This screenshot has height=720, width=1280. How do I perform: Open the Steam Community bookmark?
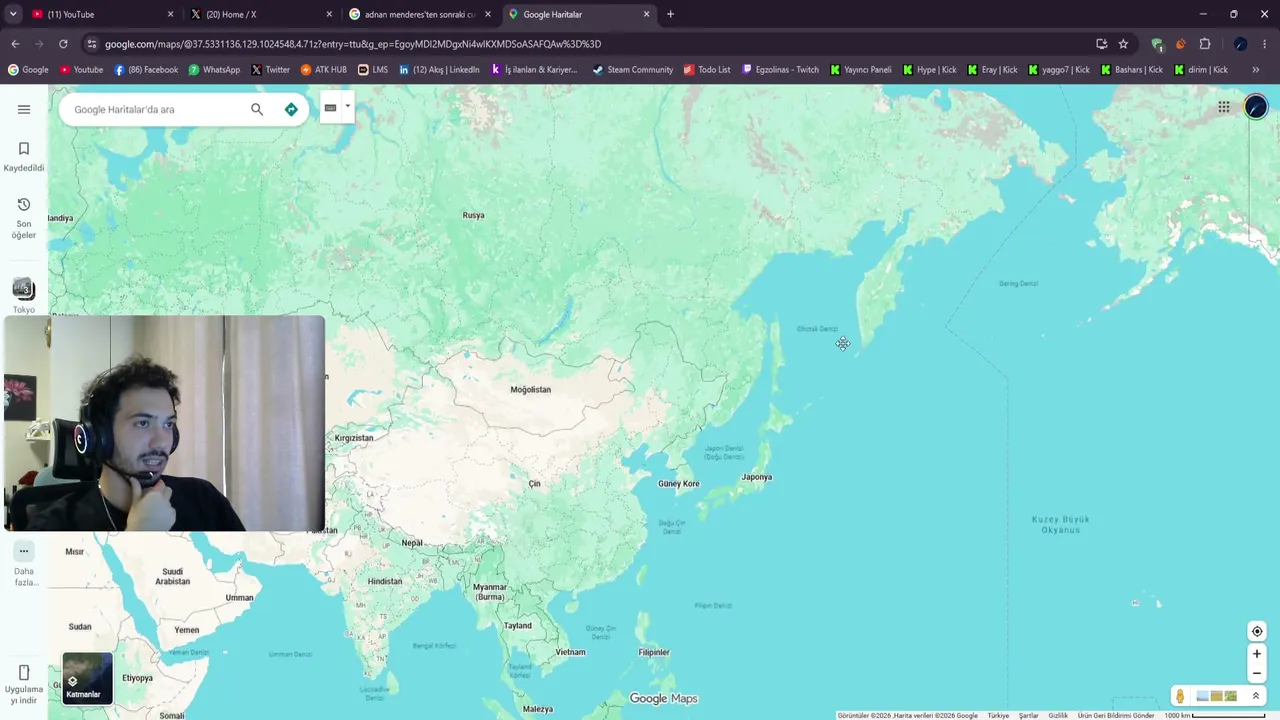(x=633, y=70)
